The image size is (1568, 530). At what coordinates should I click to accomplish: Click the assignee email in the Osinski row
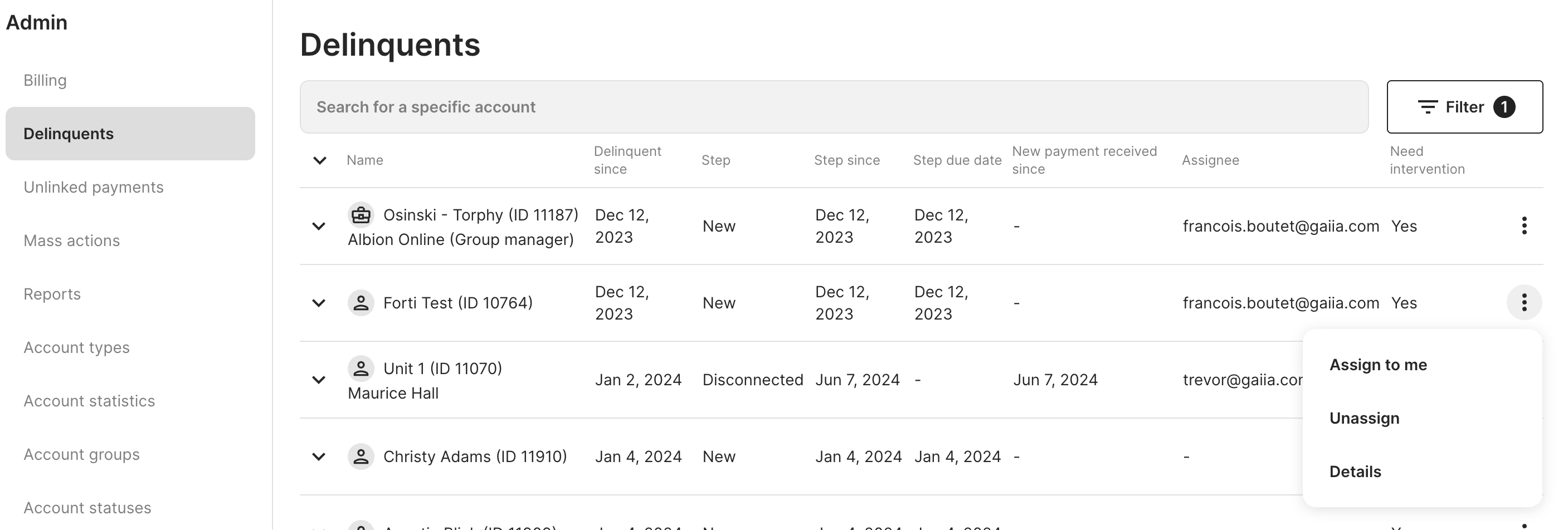click(1280, 227)
